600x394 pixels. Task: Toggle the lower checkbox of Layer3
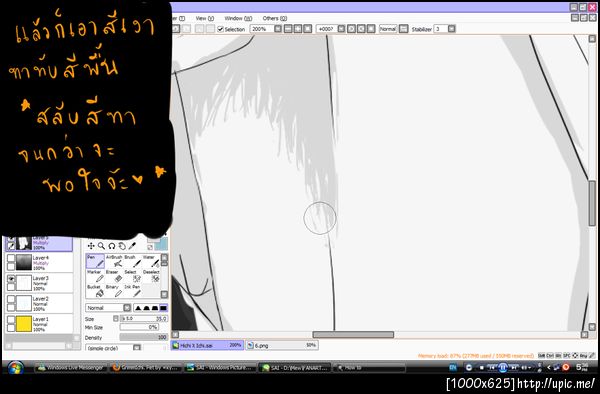[x=11, y=287]
